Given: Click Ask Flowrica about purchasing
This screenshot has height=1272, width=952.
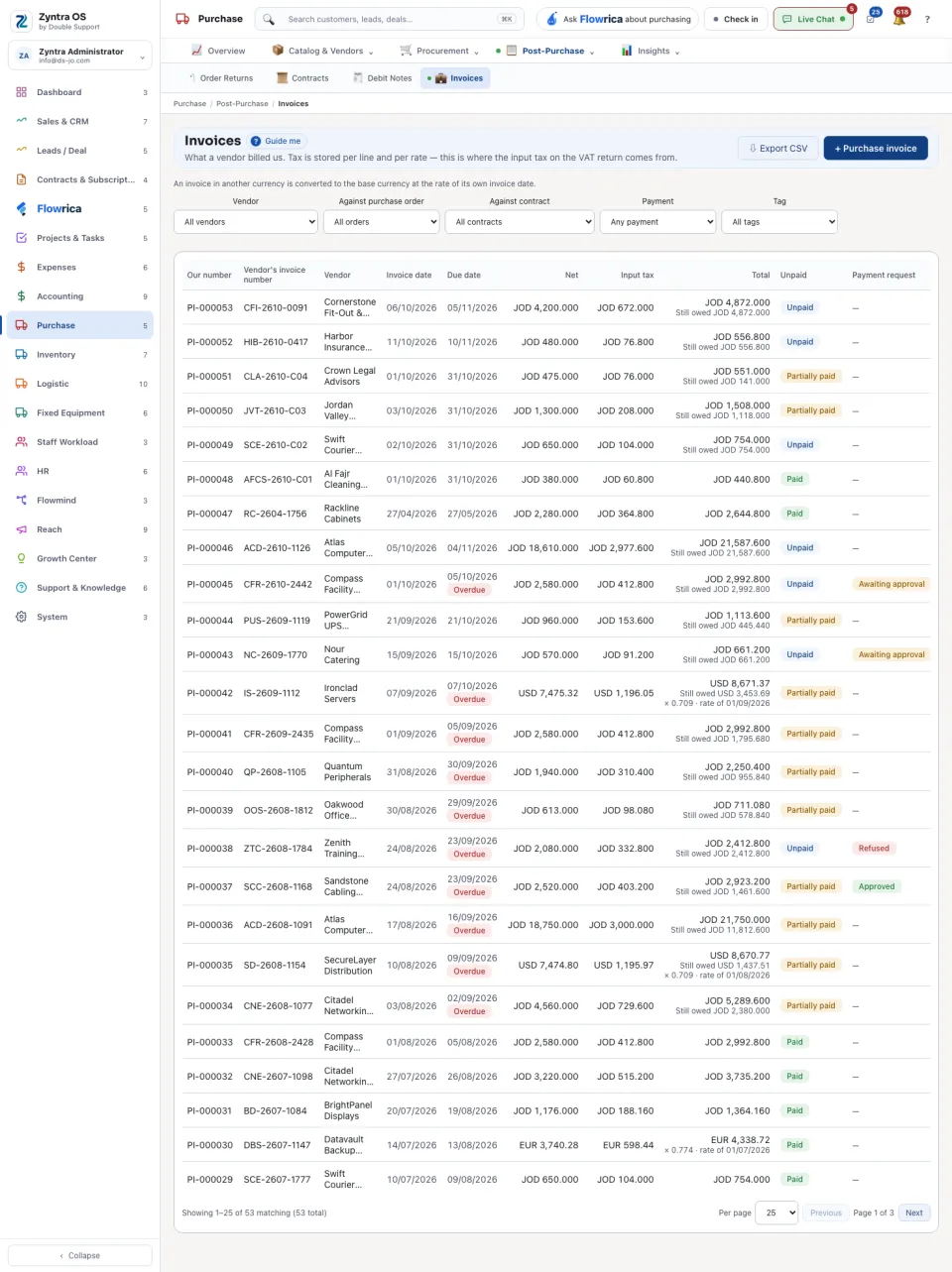Looking at the screenshot, I should click(x=618, y=19).
